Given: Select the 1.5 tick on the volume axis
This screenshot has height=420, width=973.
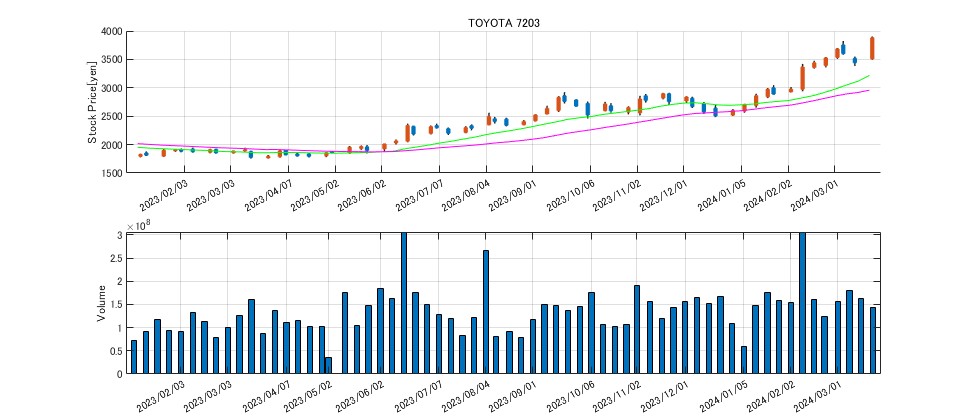Looking at the screenshot, I should (117, 305).
